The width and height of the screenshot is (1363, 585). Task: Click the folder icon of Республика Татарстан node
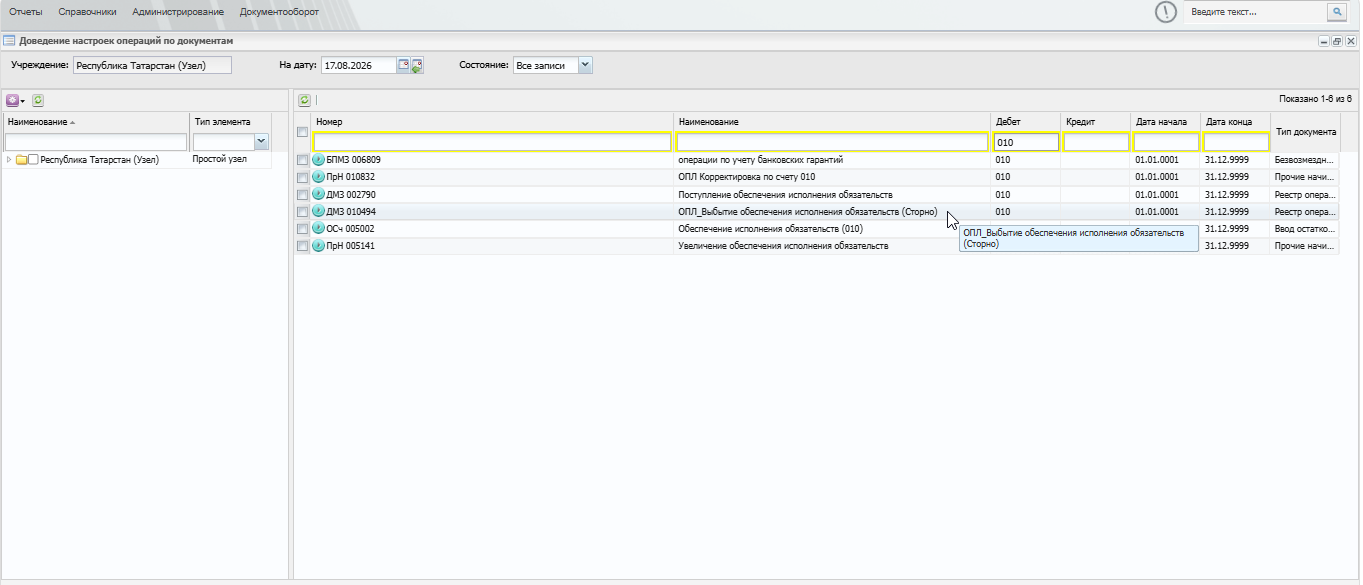[x=21, y=160]
